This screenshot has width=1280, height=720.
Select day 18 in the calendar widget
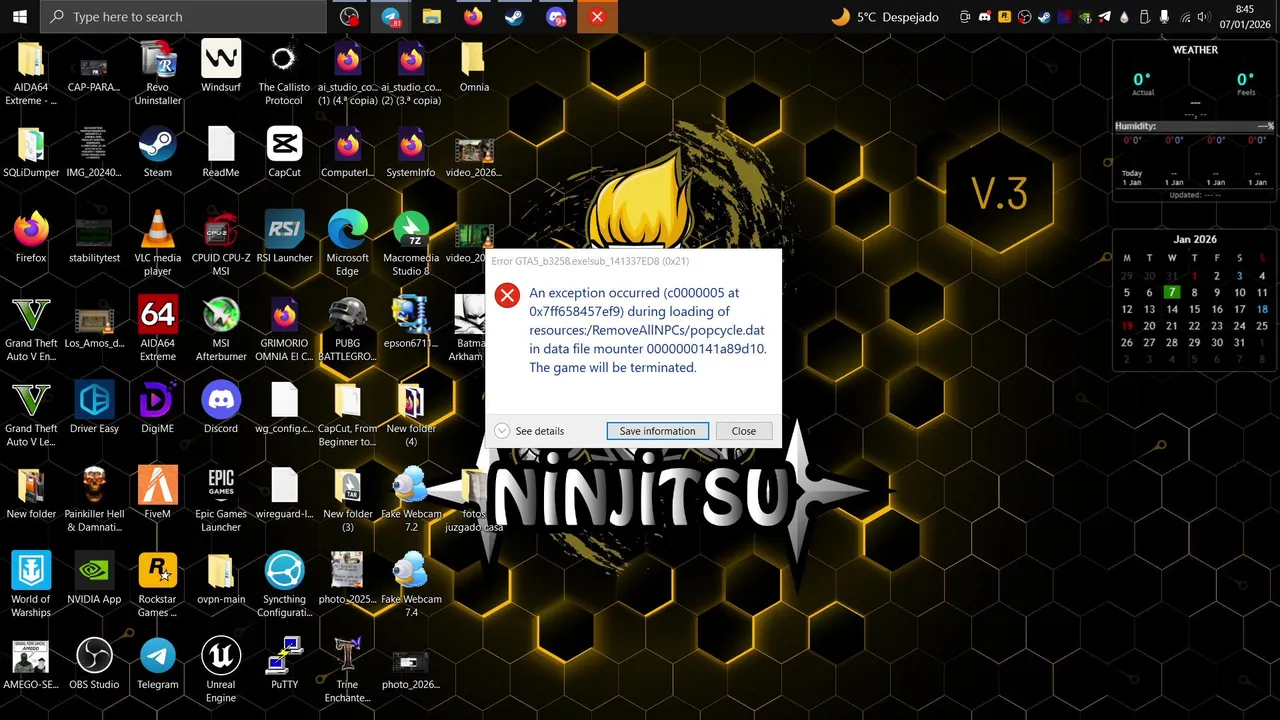click(x=1262, y=309)
